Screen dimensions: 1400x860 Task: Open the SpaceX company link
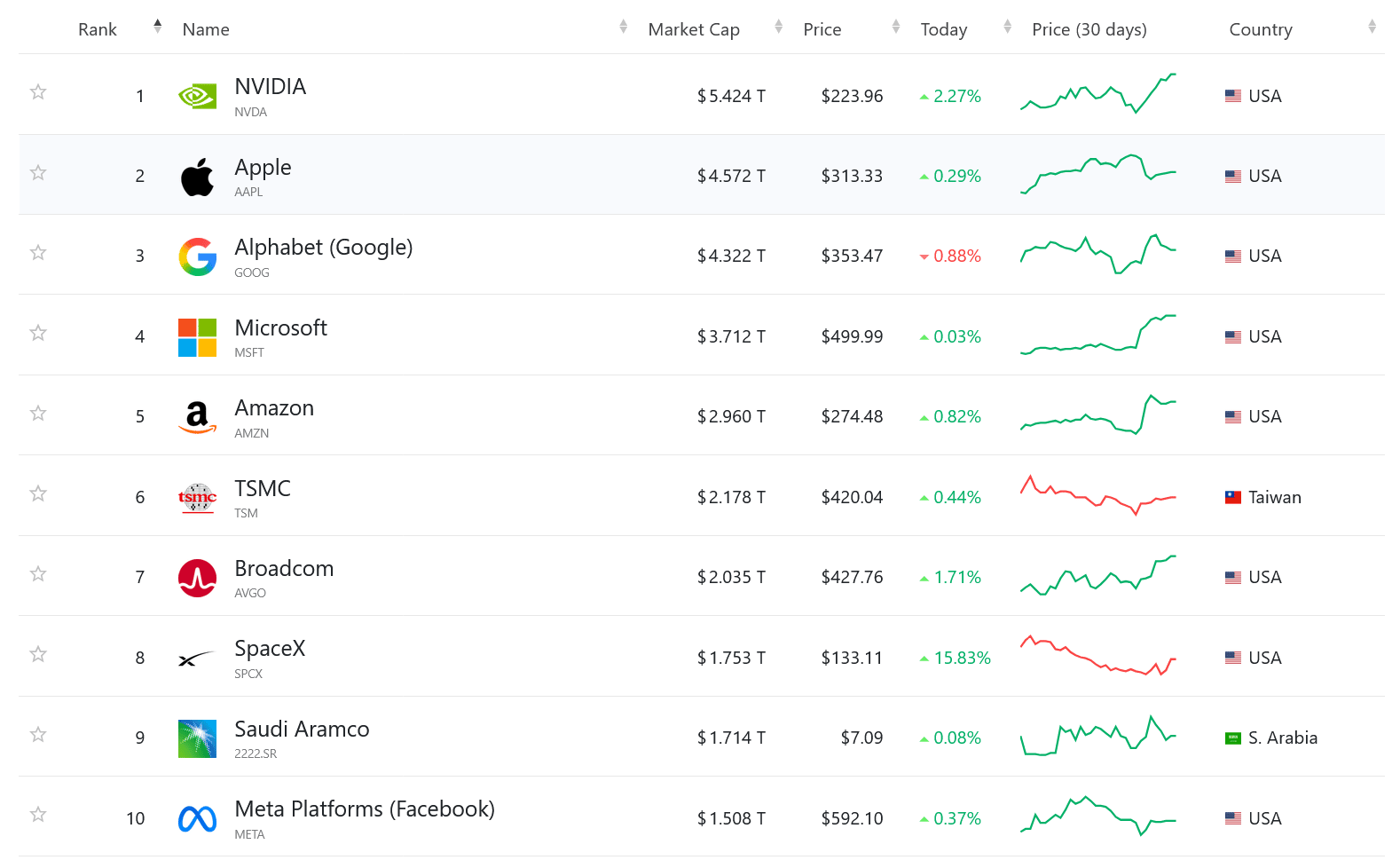[x=270, y=649]
